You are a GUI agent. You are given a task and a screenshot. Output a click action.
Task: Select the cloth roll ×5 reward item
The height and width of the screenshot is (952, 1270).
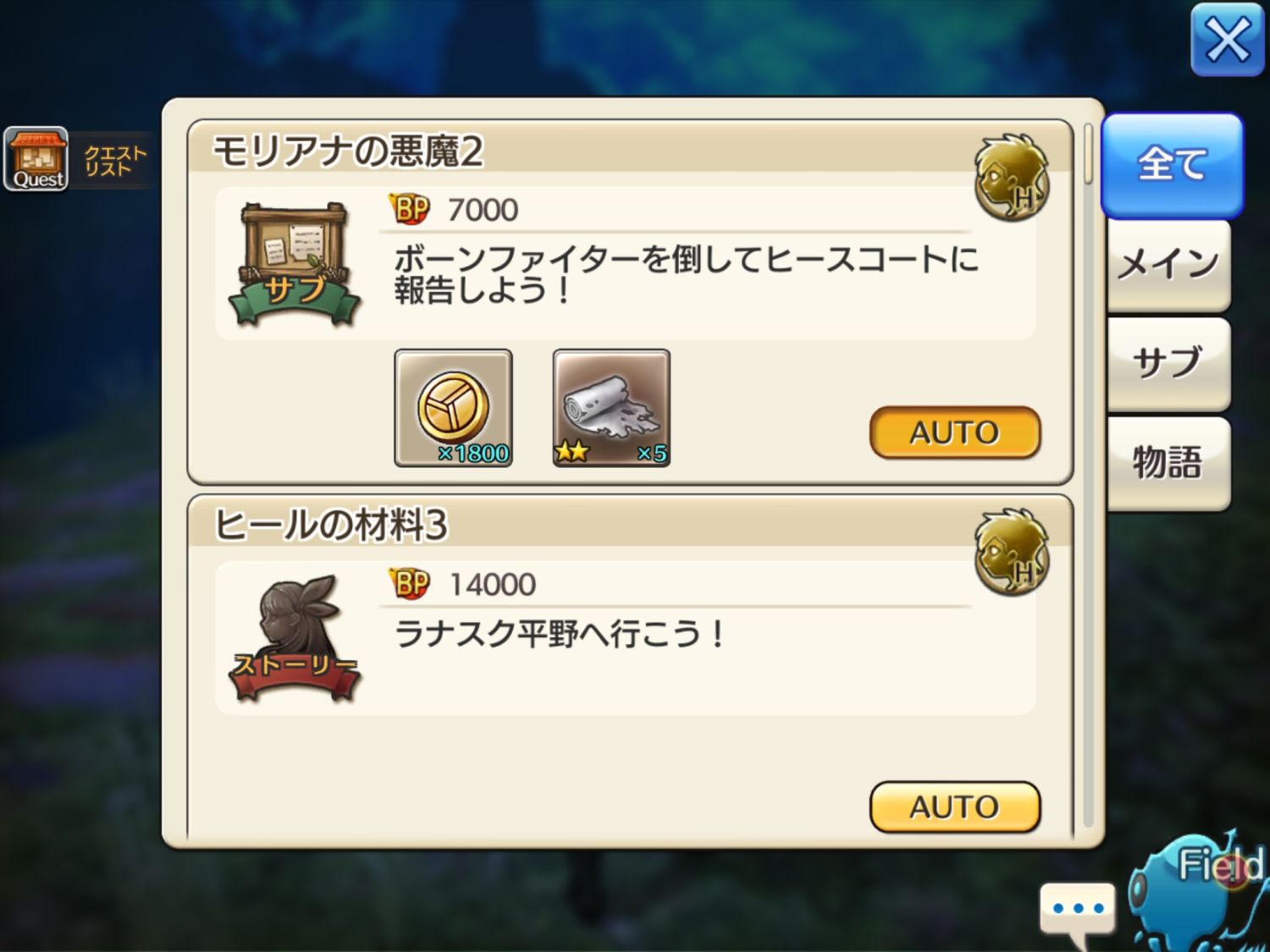tap(611, 408)
